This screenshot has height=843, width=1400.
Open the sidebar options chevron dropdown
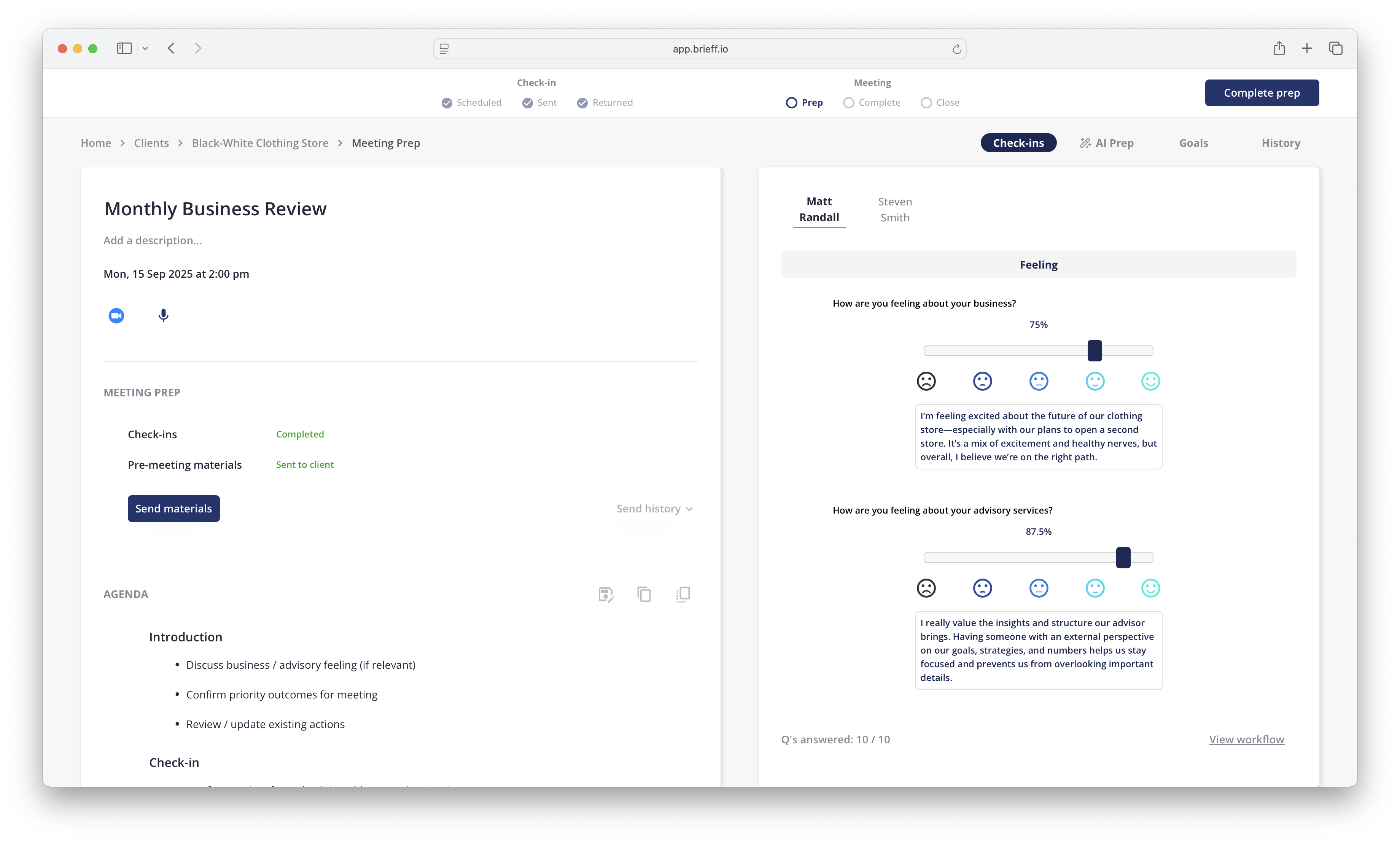(145, 49)
